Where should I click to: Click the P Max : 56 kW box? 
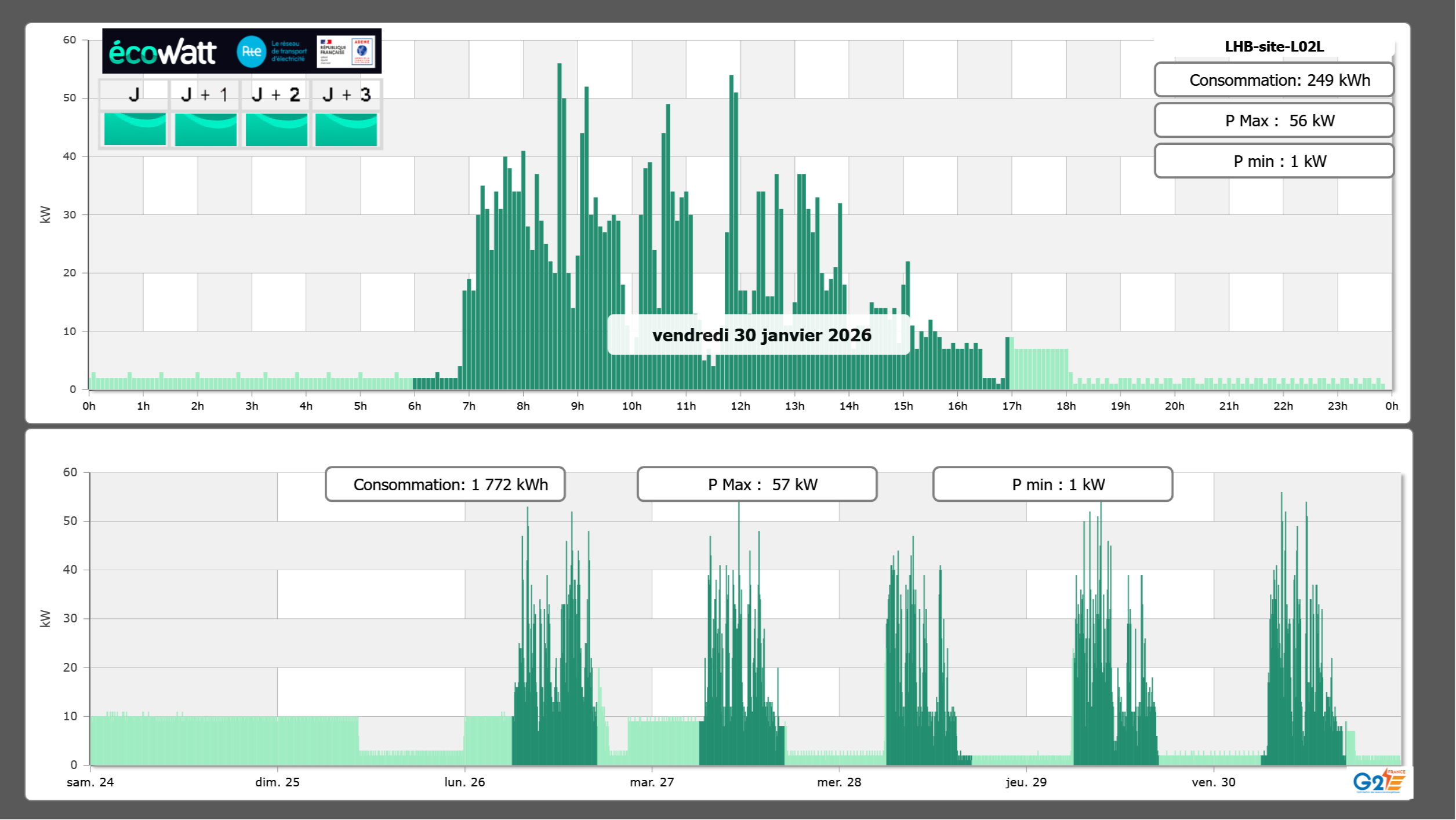(1273, 121)
